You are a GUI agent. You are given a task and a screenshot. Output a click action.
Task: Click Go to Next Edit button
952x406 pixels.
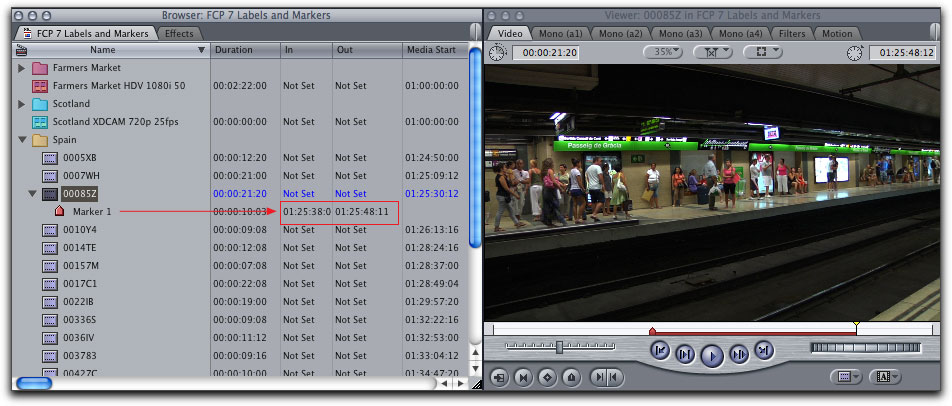pyautogui.click(x=764, y=350)
